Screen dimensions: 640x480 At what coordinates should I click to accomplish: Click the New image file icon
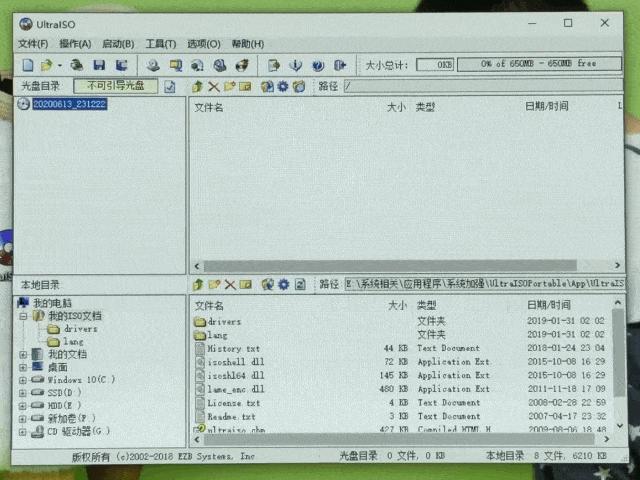28,65
